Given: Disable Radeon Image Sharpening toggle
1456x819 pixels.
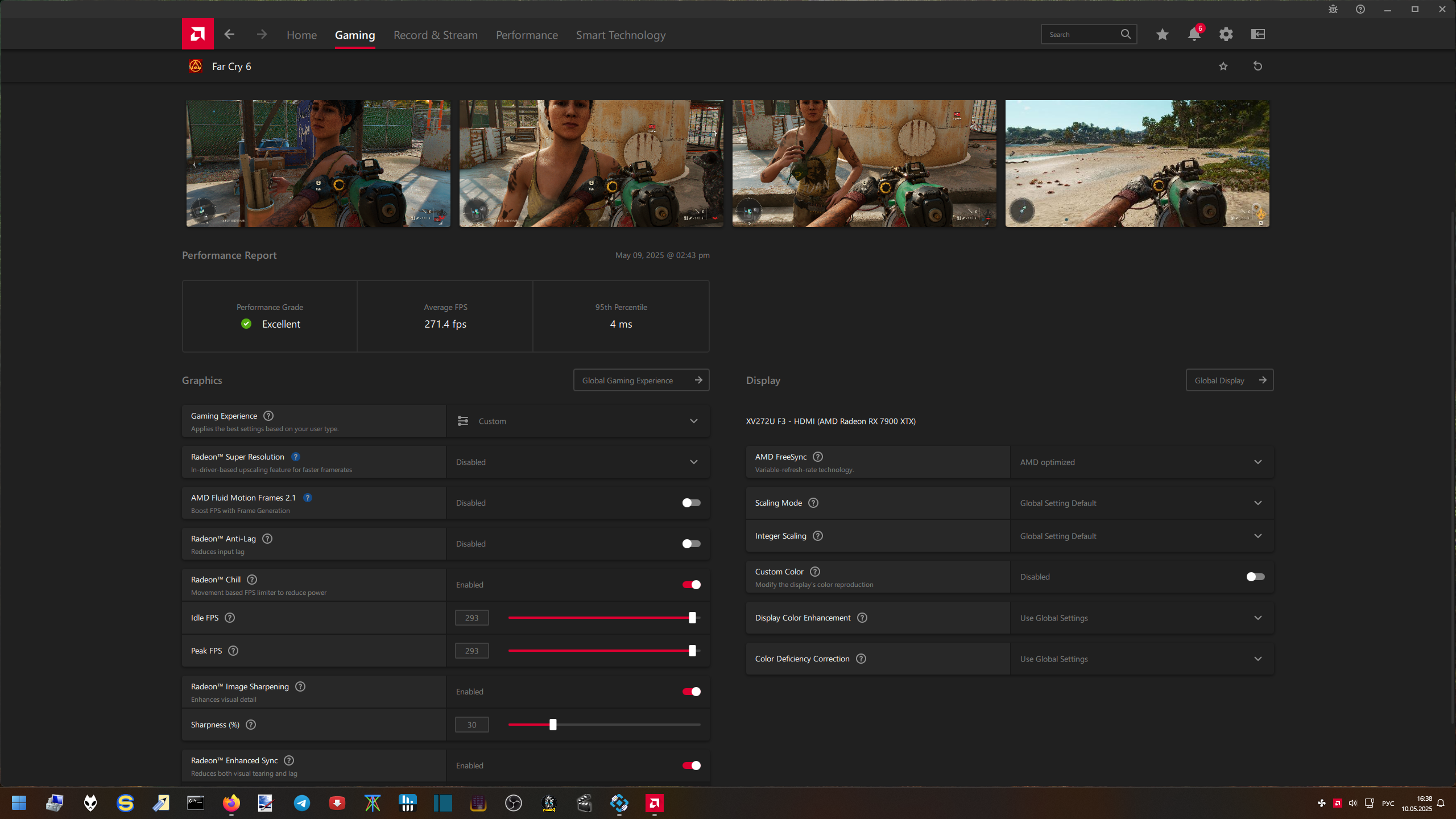Looking at the screenshot, I should (691, 692).
